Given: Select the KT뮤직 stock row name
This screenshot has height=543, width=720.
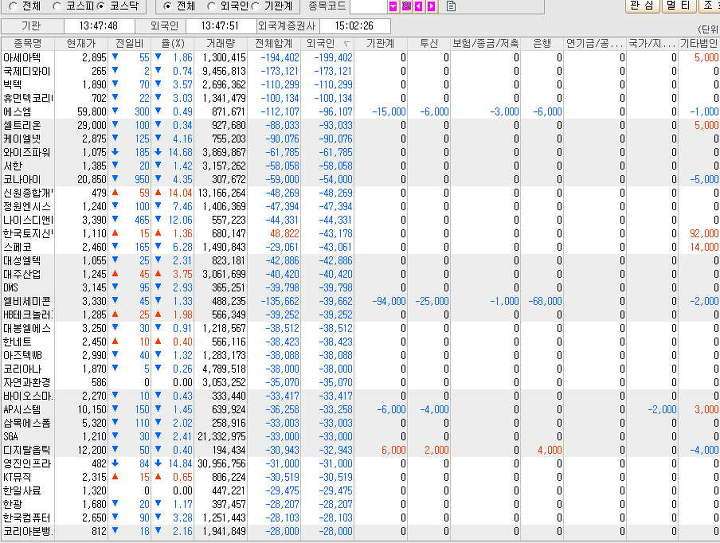Looking at the screenshot, I should pos(17,477).
